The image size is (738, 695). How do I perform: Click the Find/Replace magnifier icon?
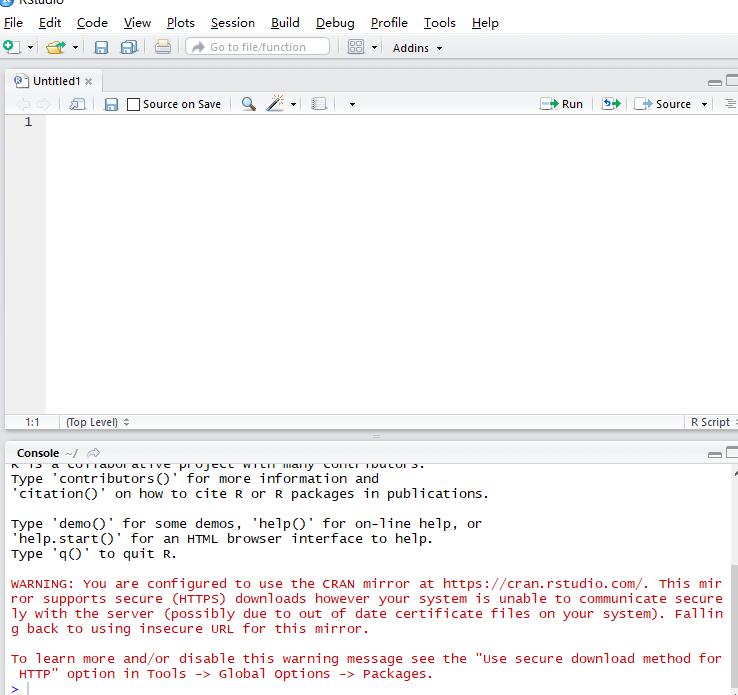pyautogui.click(x=249, y=104)
